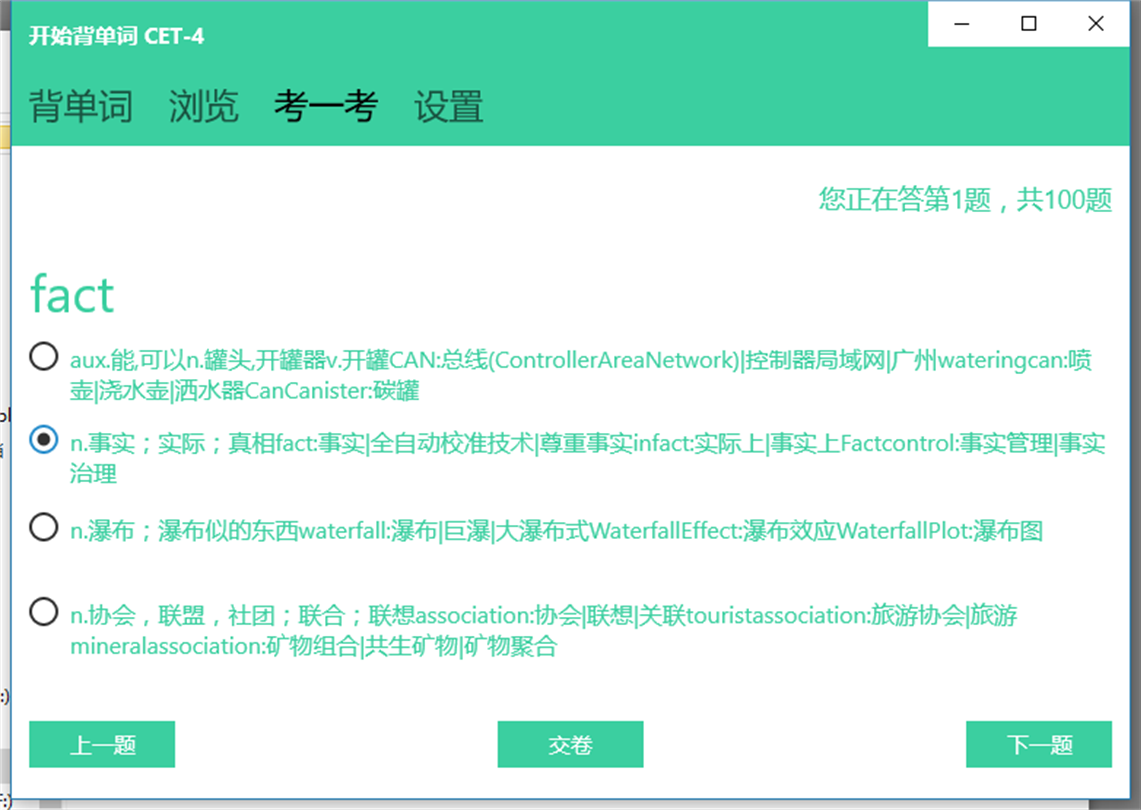This screenshot has height=810, width=1141.
Task: Maximize the 开始背单词 window
Action: pyautogui.click(x=1028, y=23)
